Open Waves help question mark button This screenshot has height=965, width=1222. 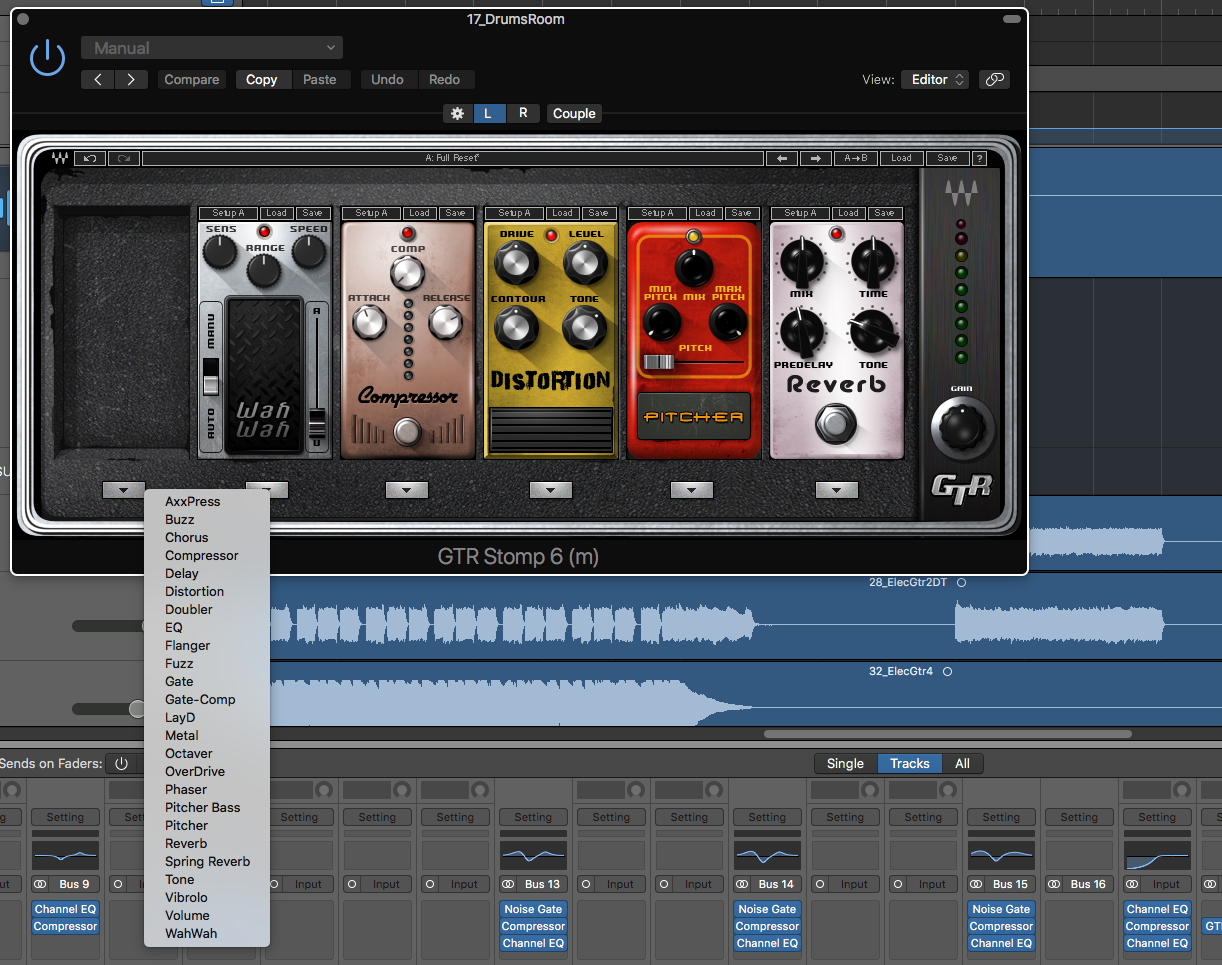point(979,158)
